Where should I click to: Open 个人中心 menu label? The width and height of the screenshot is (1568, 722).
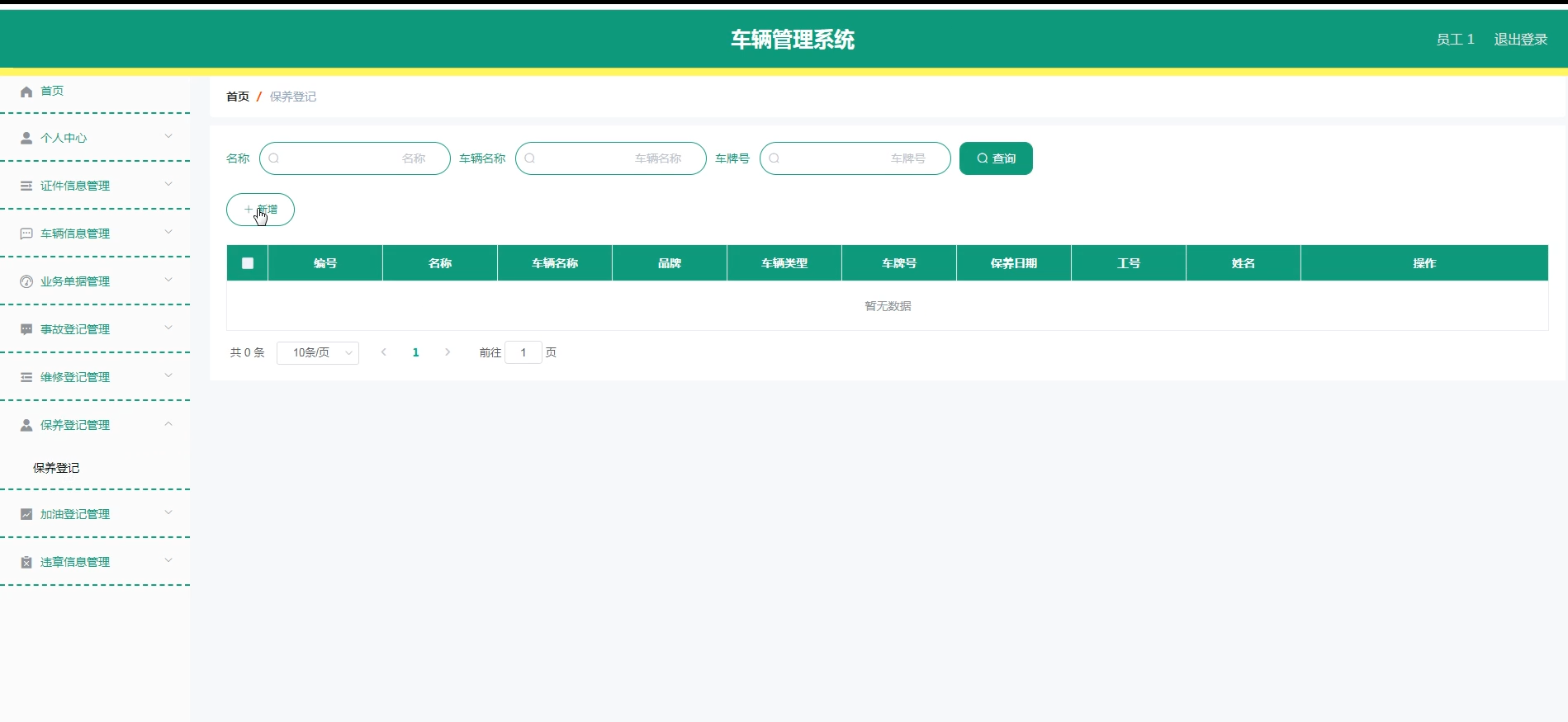point(64,138)
